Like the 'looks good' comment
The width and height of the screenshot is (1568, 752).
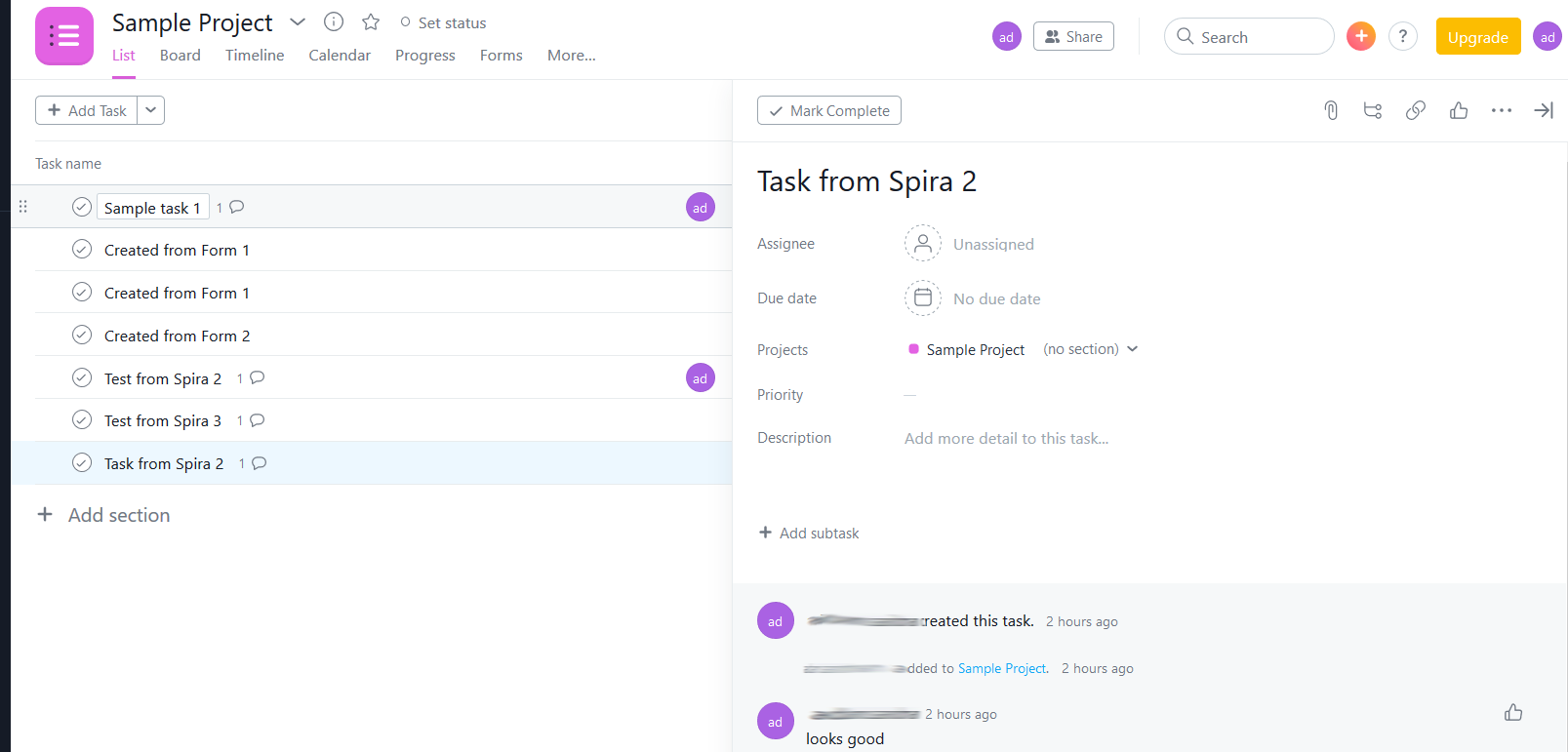coord(1513,713)
